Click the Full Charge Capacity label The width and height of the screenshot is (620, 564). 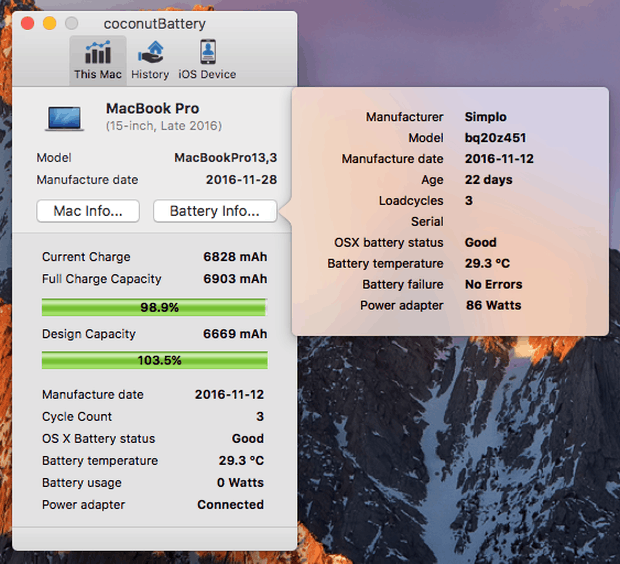coord(102,279)
